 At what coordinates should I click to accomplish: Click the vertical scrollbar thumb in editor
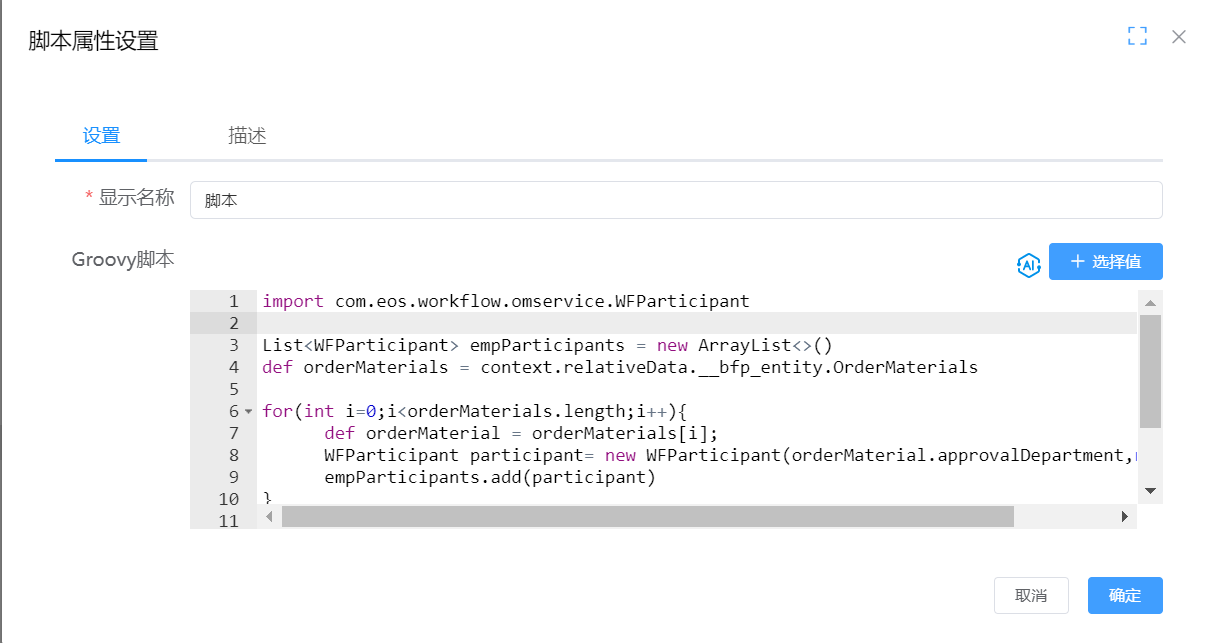1150,370
